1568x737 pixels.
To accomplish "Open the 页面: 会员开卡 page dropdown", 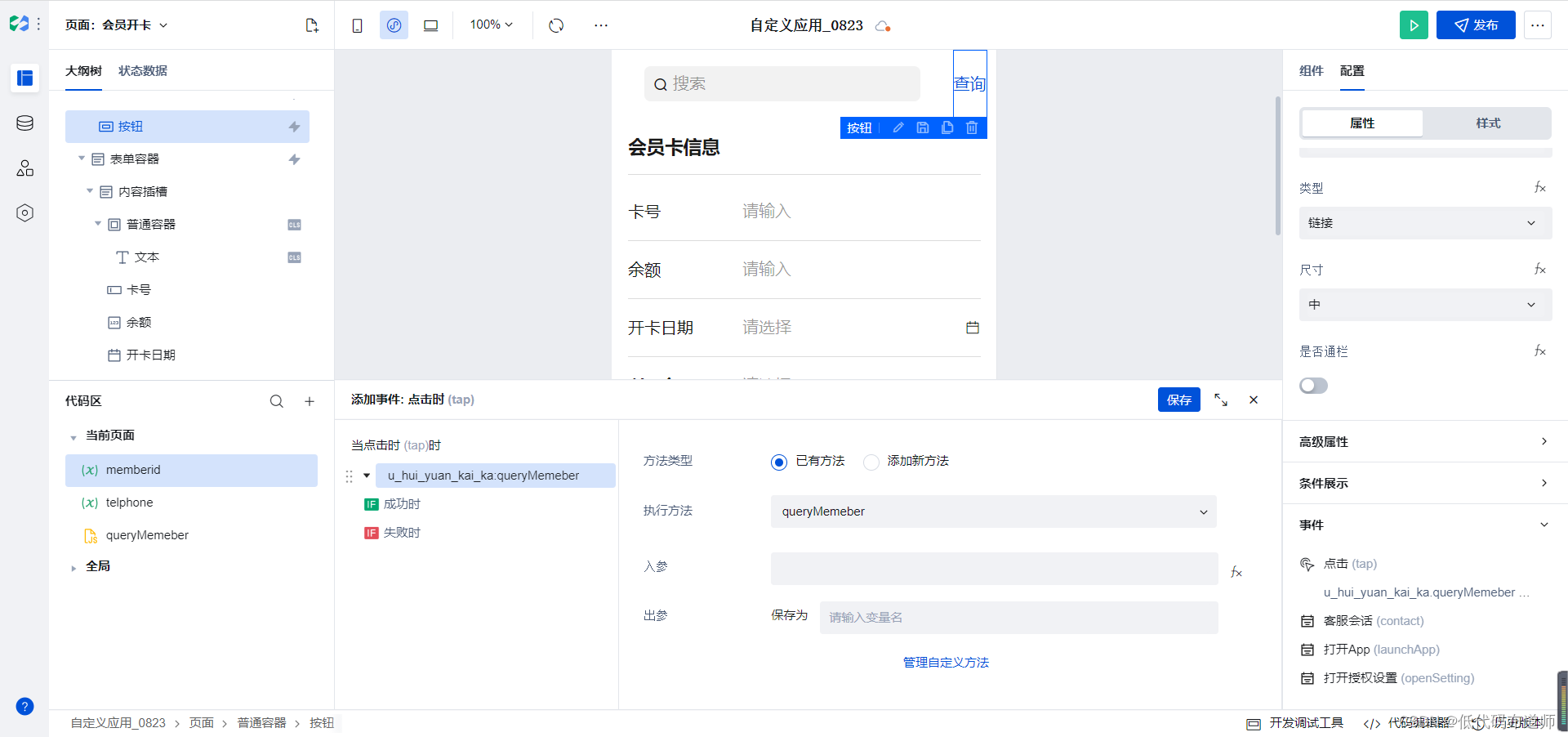I will coord(116,25).
